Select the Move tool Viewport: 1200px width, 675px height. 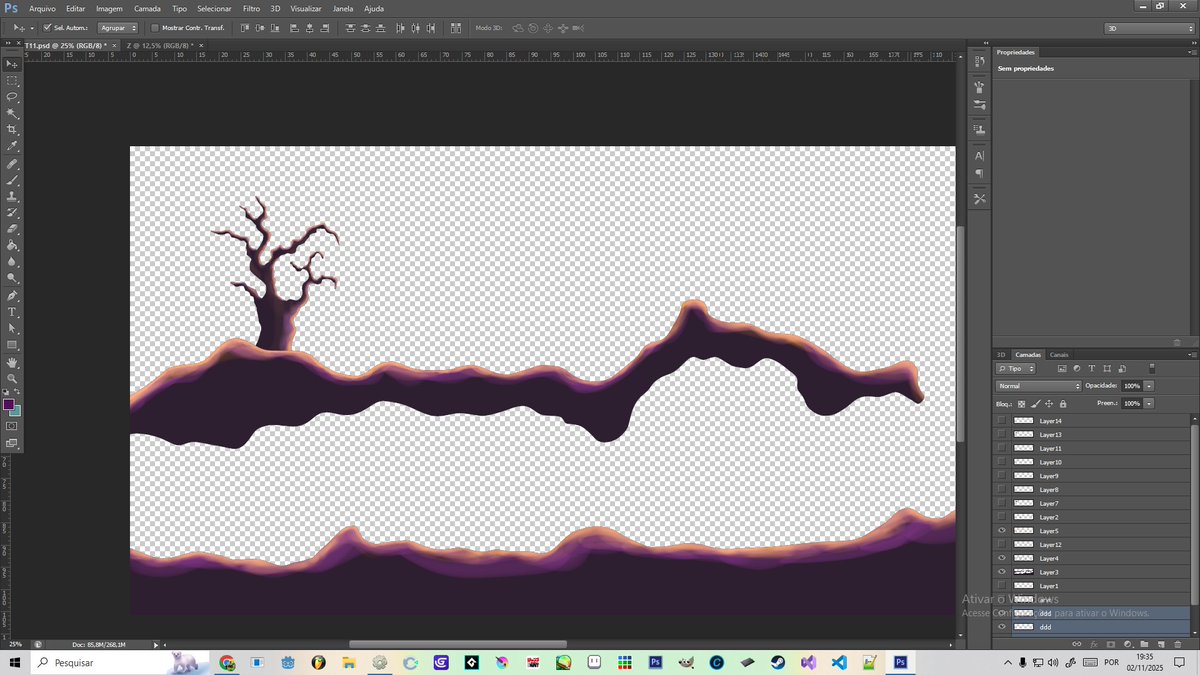click(13, 63)
